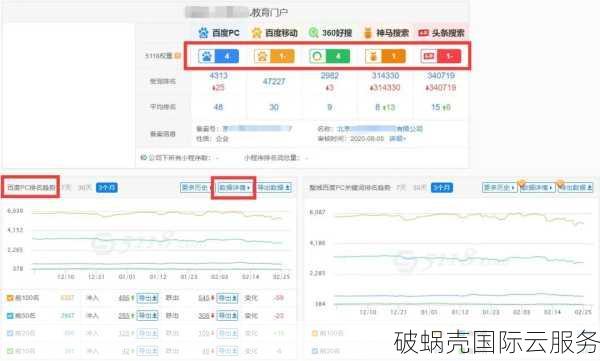Export 冲入 keywords for 前10名 row

(147, 351)
